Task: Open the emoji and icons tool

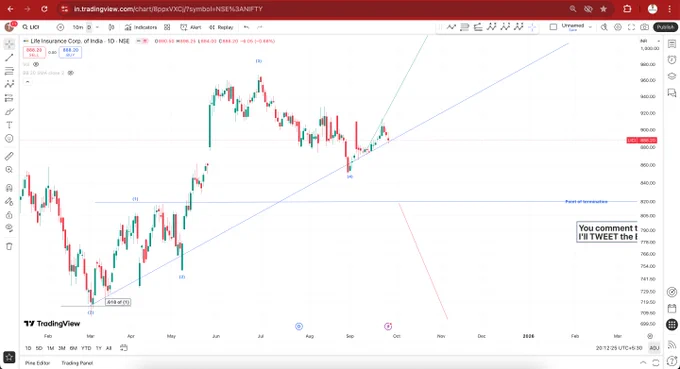Action: [x=9, y=139]
